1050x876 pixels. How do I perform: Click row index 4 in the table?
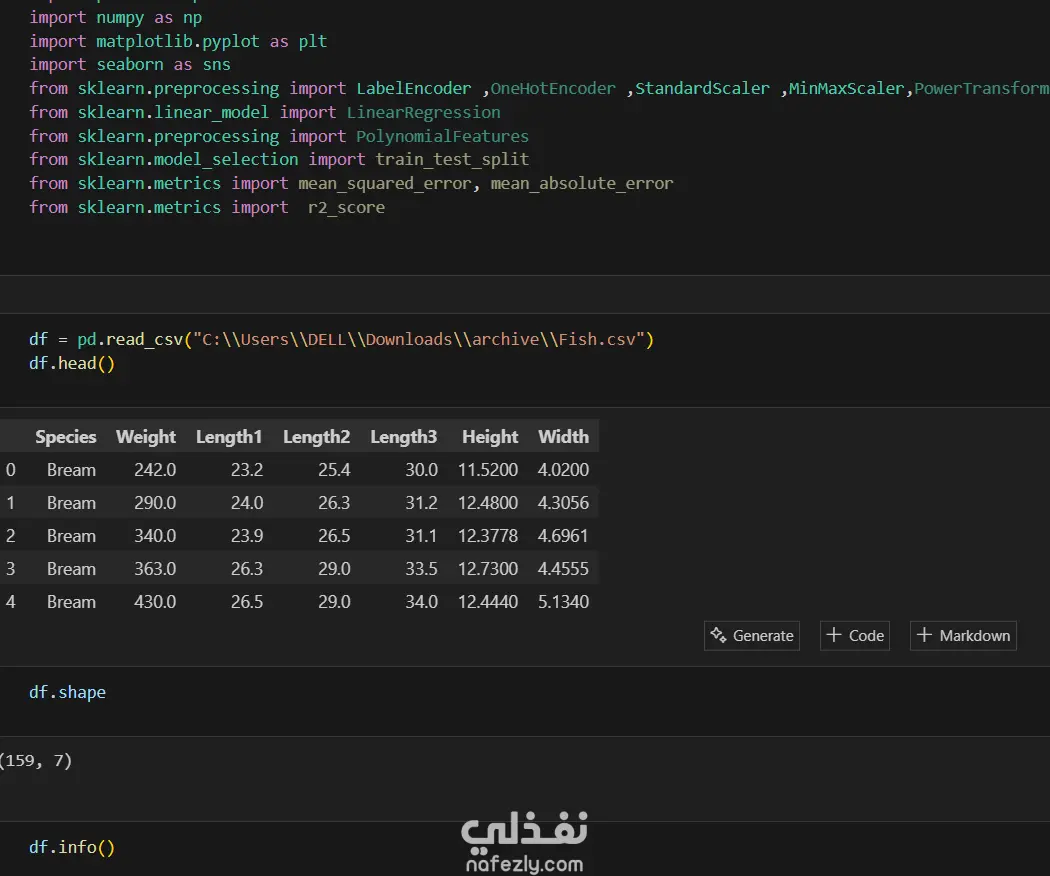click(x=10, y=602)
